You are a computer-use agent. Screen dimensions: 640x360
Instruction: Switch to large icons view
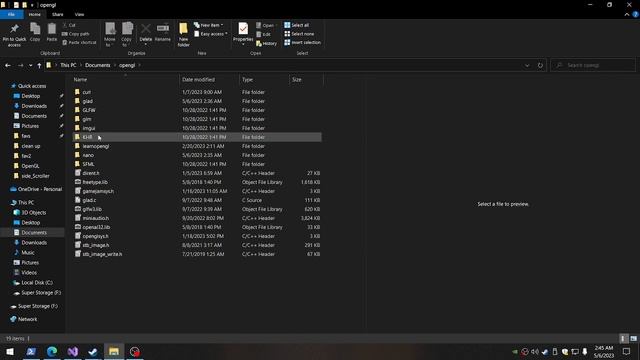(633, 338)
